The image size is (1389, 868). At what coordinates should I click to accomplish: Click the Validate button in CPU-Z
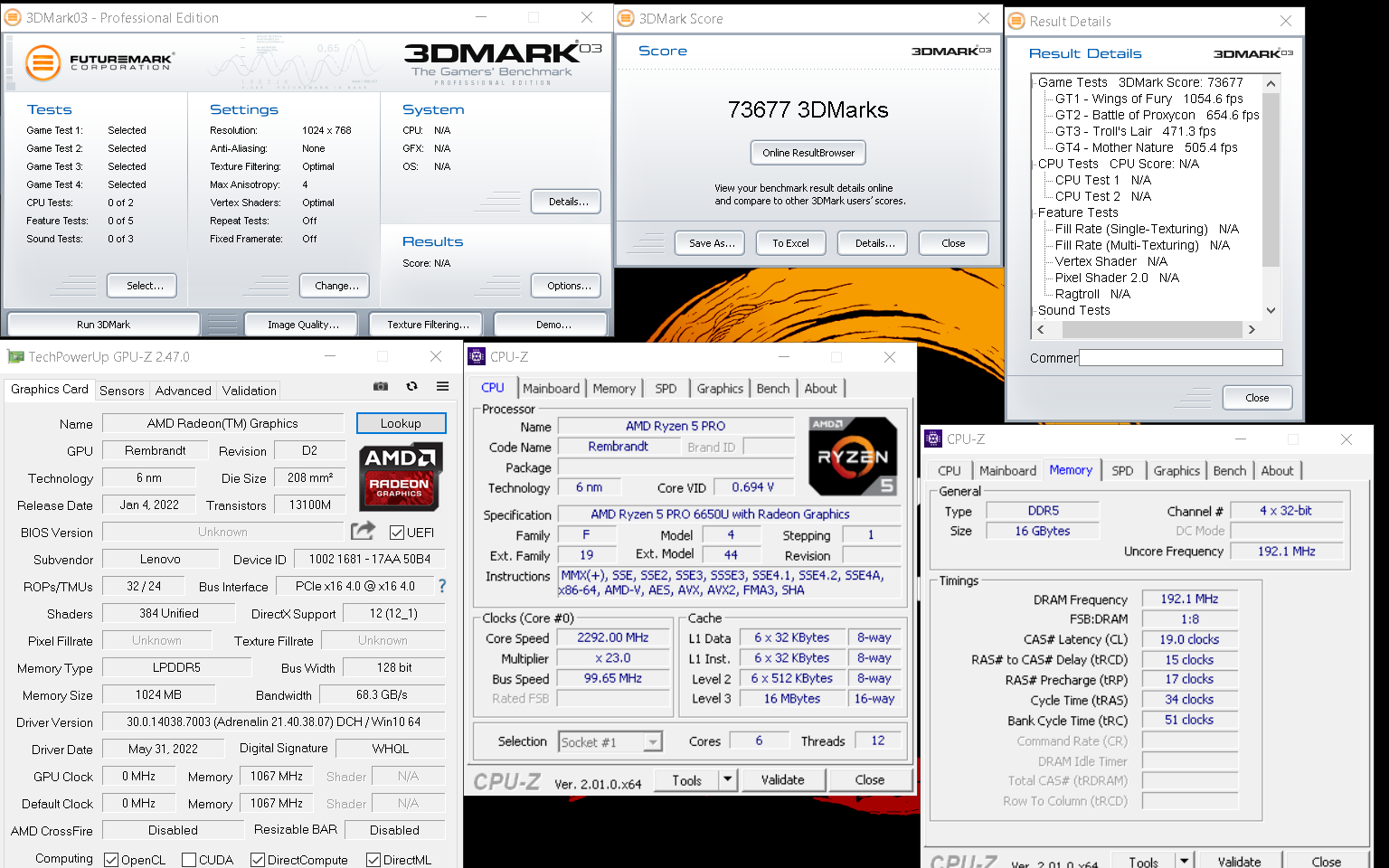pyautogui.click(x=783, y=780)
